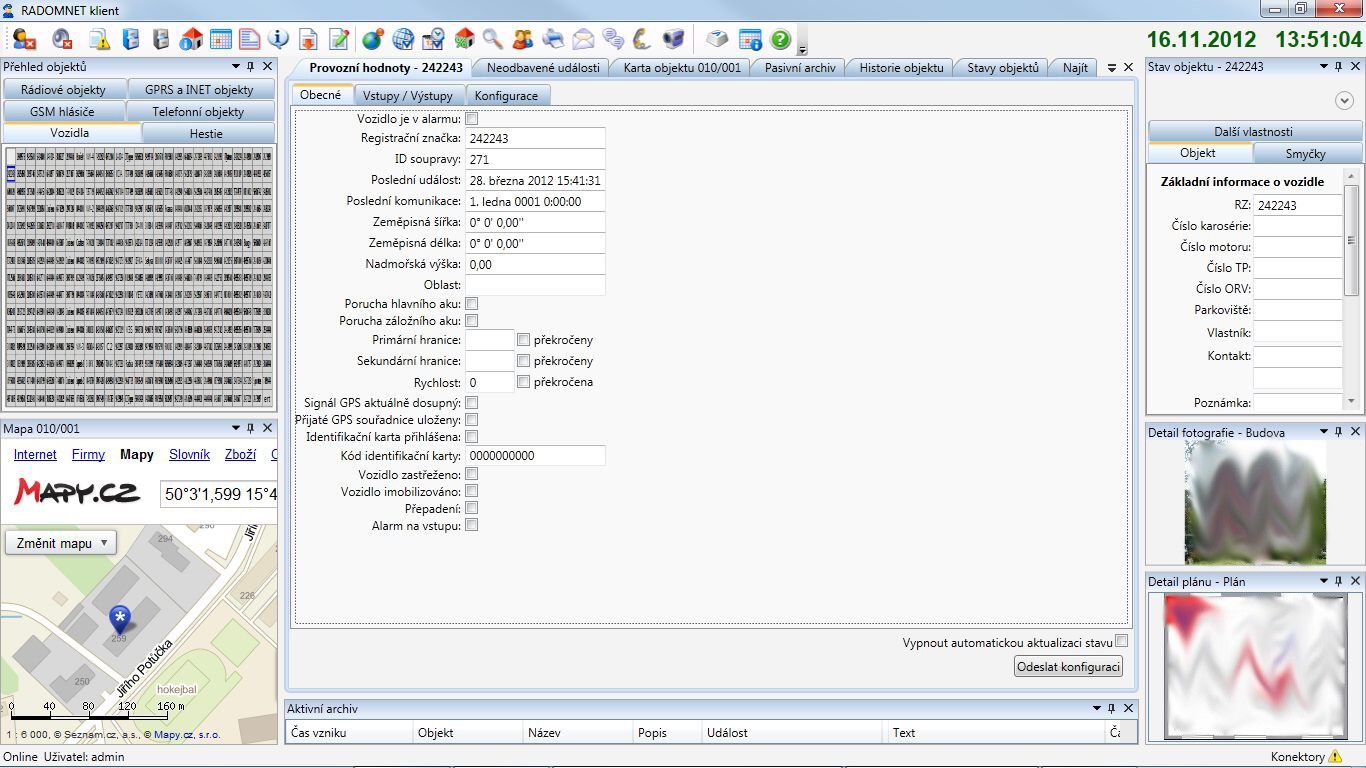Open the Aktivní archiv panel dropdown arrow
The width and height of the screenshot is (1366, 768).
(1097, 708)
